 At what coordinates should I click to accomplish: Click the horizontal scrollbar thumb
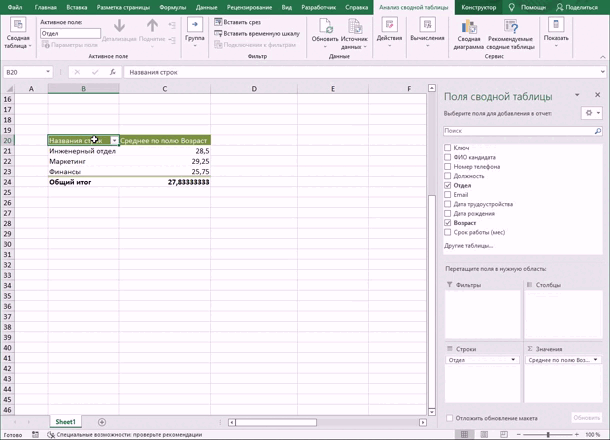point(276,422)
